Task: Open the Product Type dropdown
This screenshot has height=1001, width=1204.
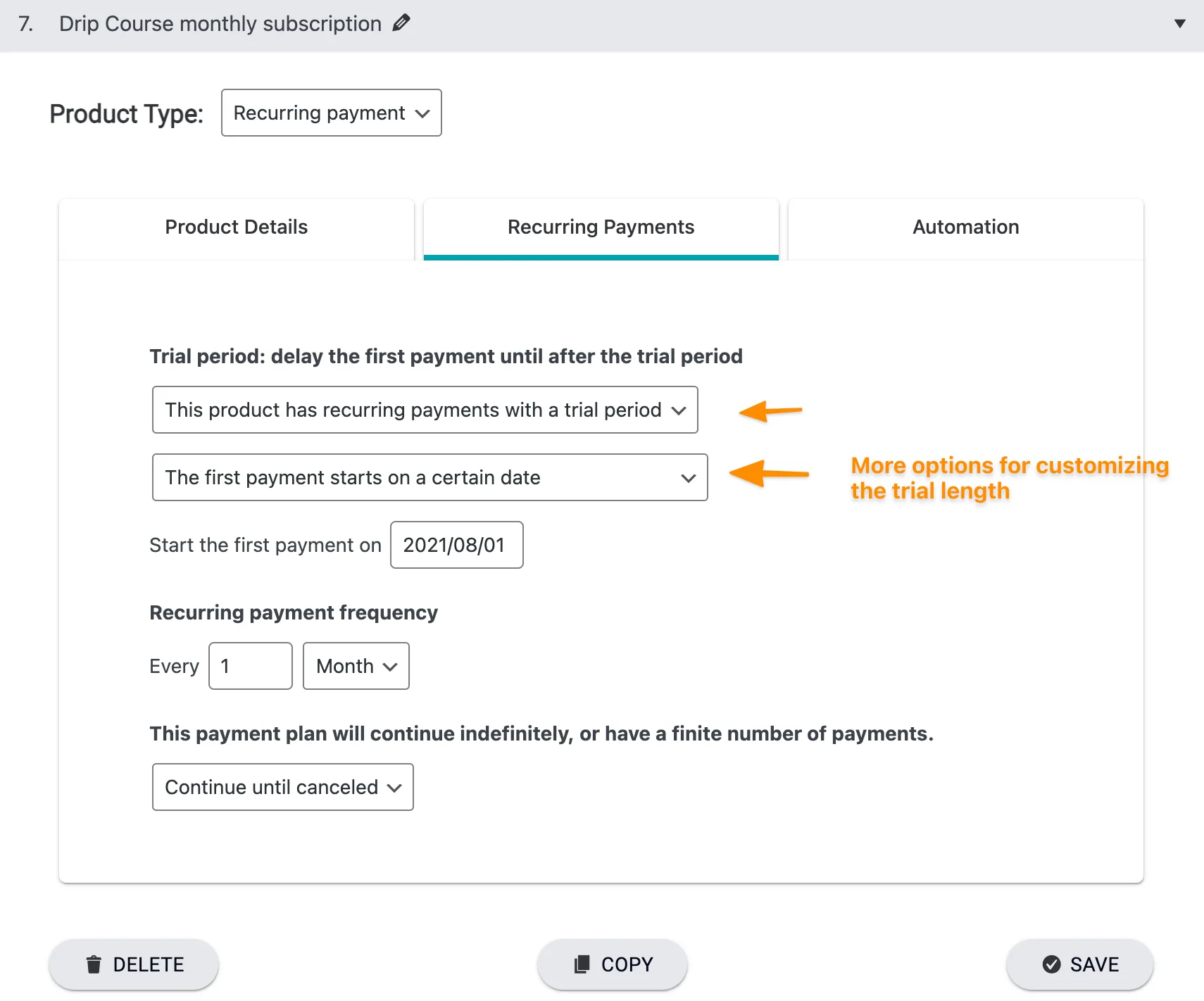Action: [331, 113]
